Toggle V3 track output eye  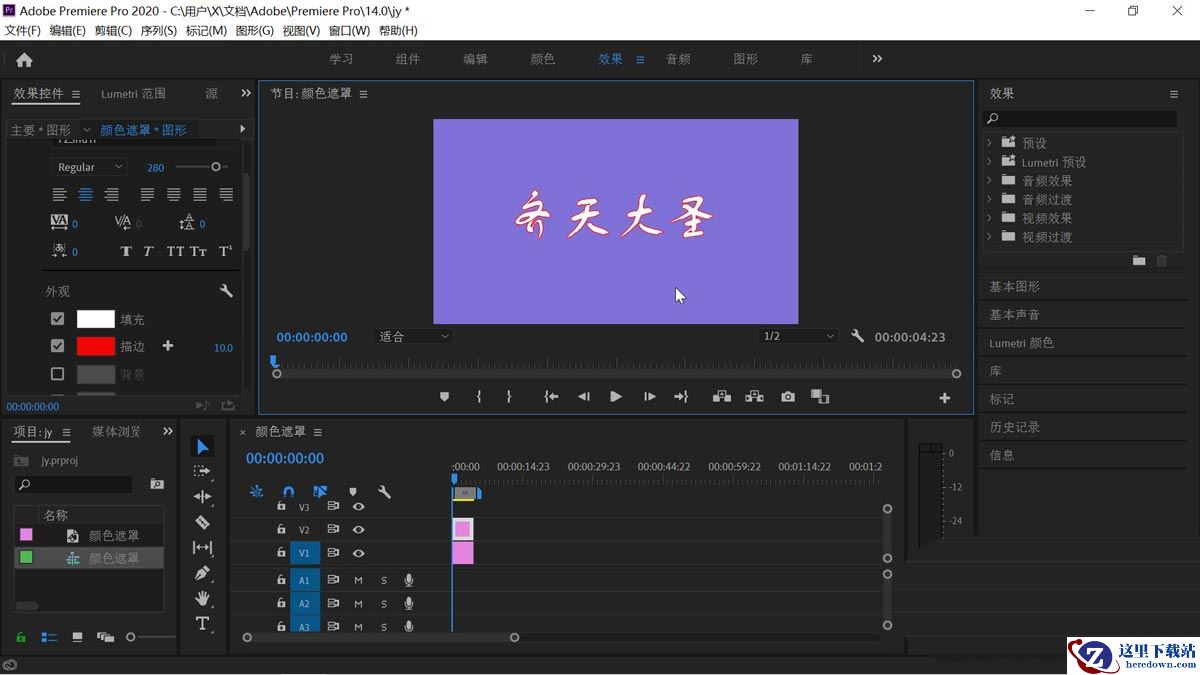358,507
